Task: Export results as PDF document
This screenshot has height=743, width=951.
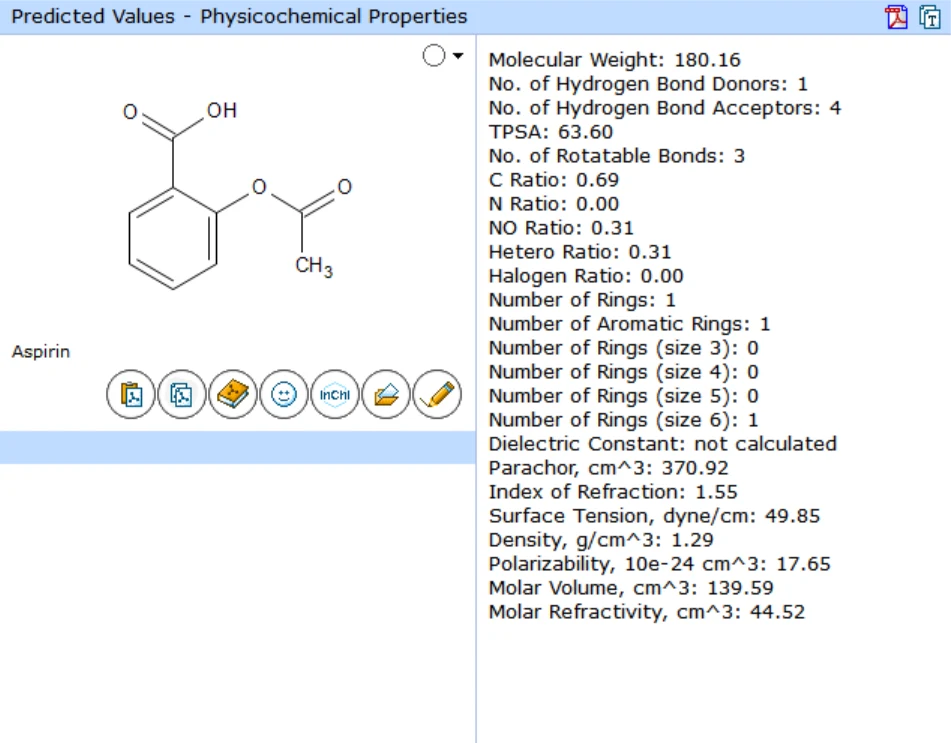Action: [896, 16]
